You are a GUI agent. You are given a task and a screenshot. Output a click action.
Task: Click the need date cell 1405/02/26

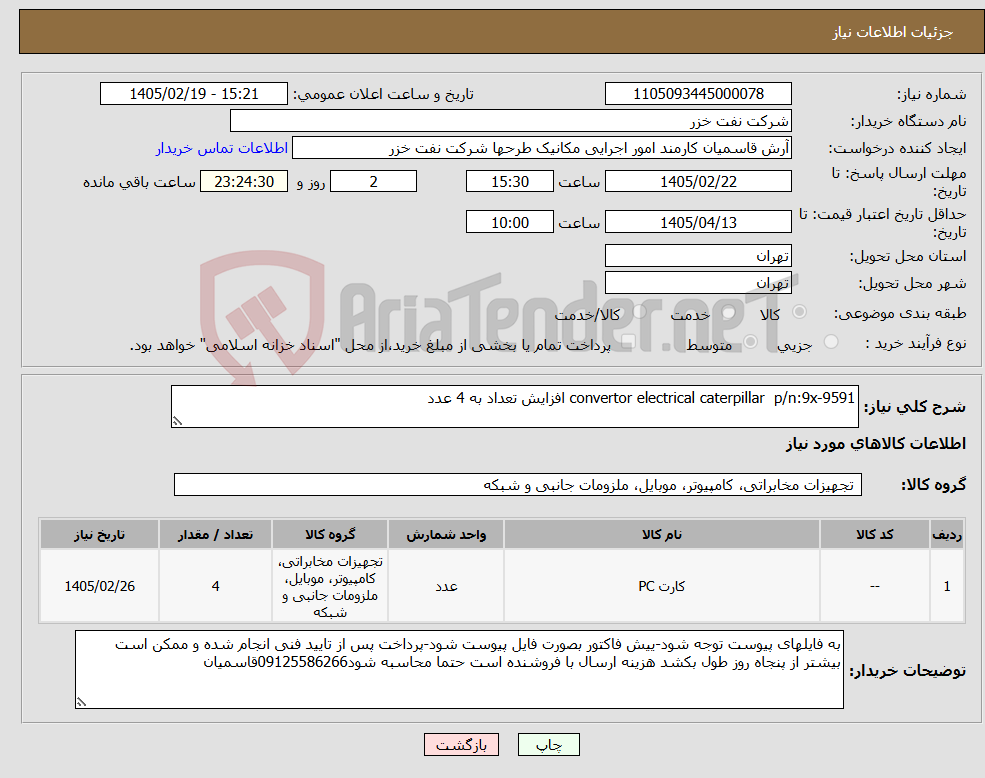click(x=99, y=586)
